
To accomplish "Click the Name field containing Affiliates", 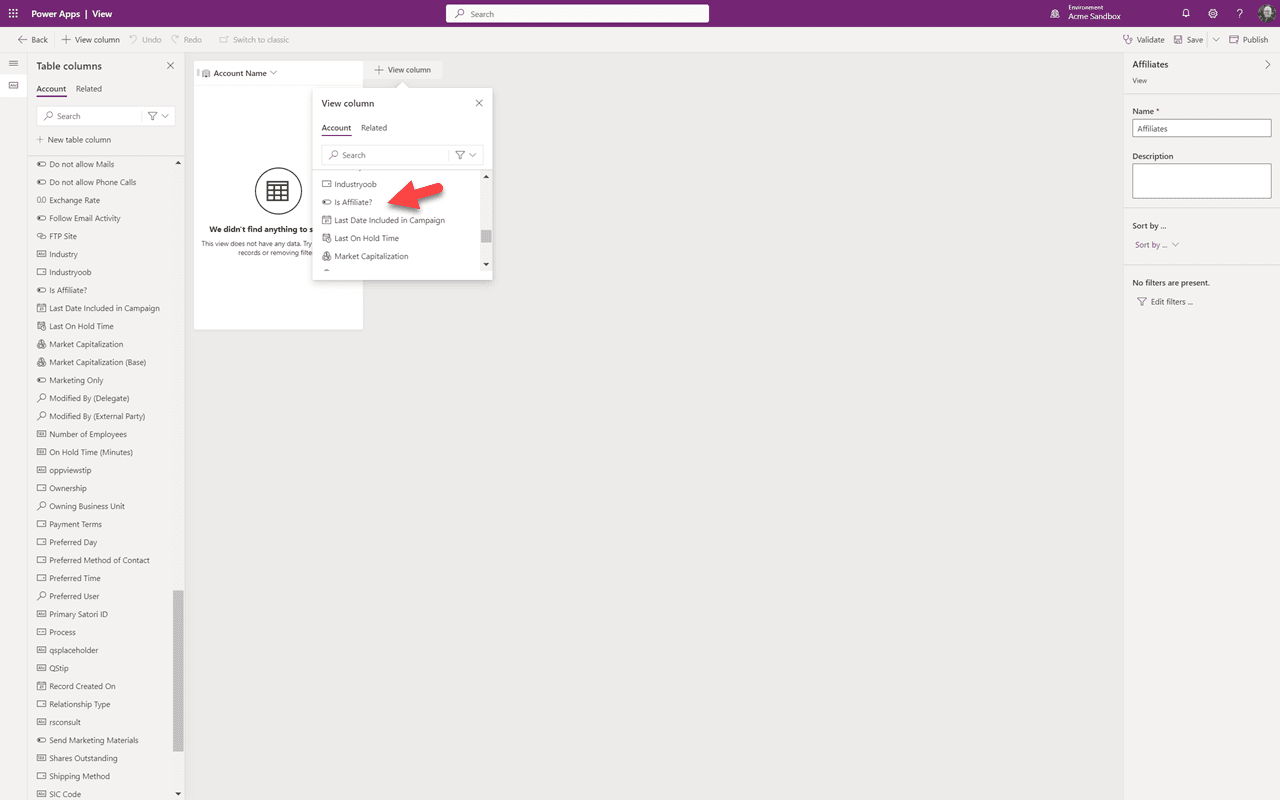I will [x=1201, y=127].
